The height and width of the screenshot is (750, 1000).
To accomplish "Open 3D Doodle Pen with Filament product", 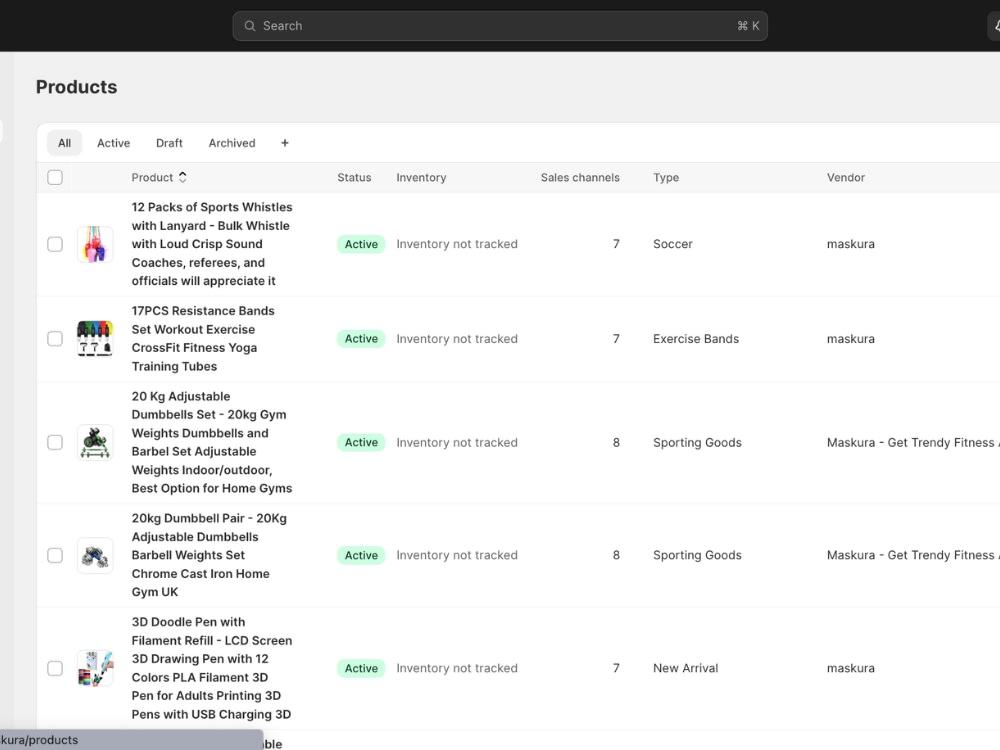I will 212,668.
